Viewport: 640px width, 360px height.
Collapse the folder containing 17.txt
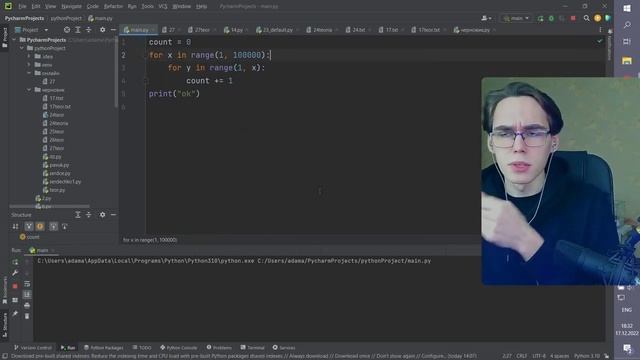[x=29, y=90]
